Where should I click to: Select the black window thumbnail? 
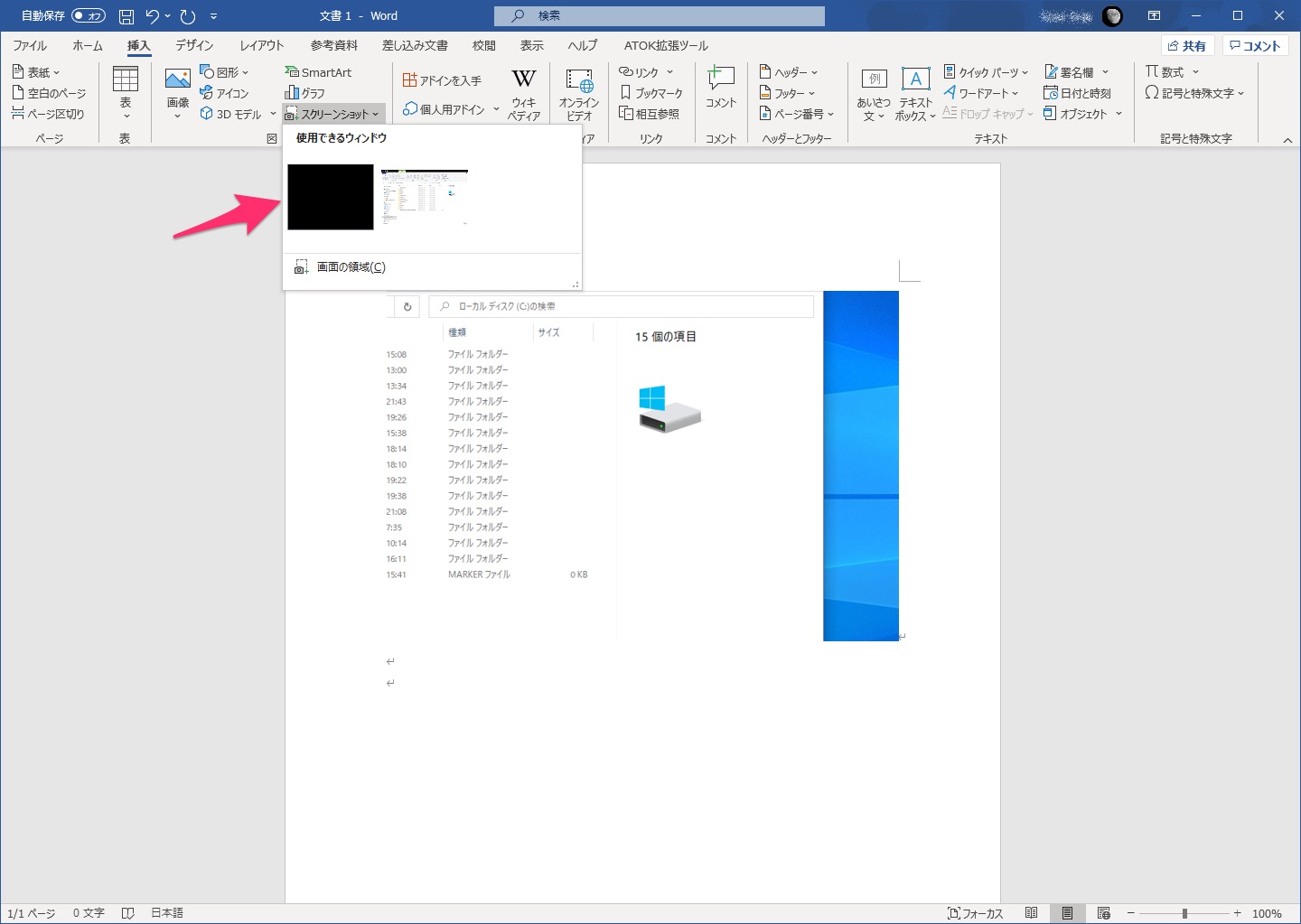331,197
